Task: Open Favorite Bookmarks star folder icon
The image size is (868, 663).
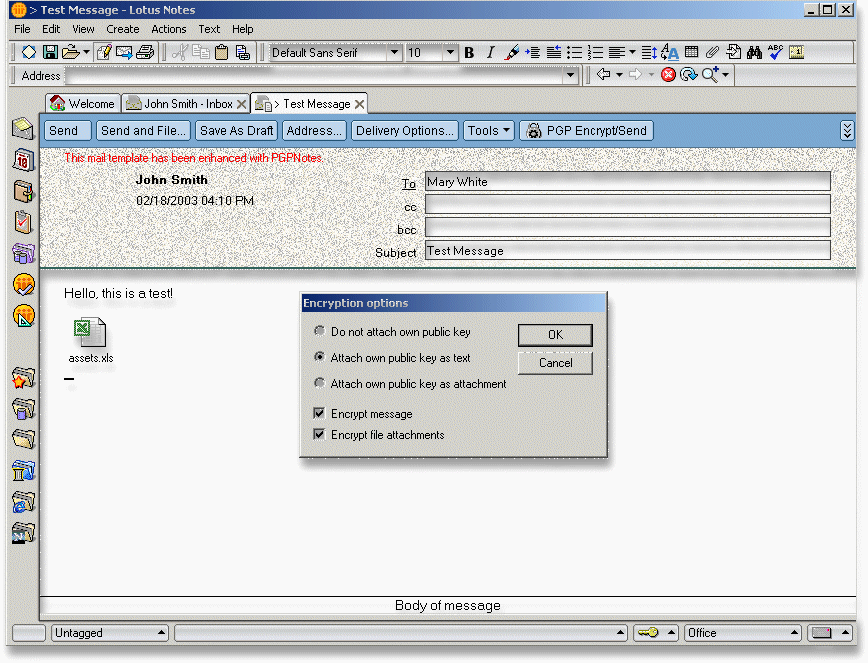Action: tap(23, 378)
